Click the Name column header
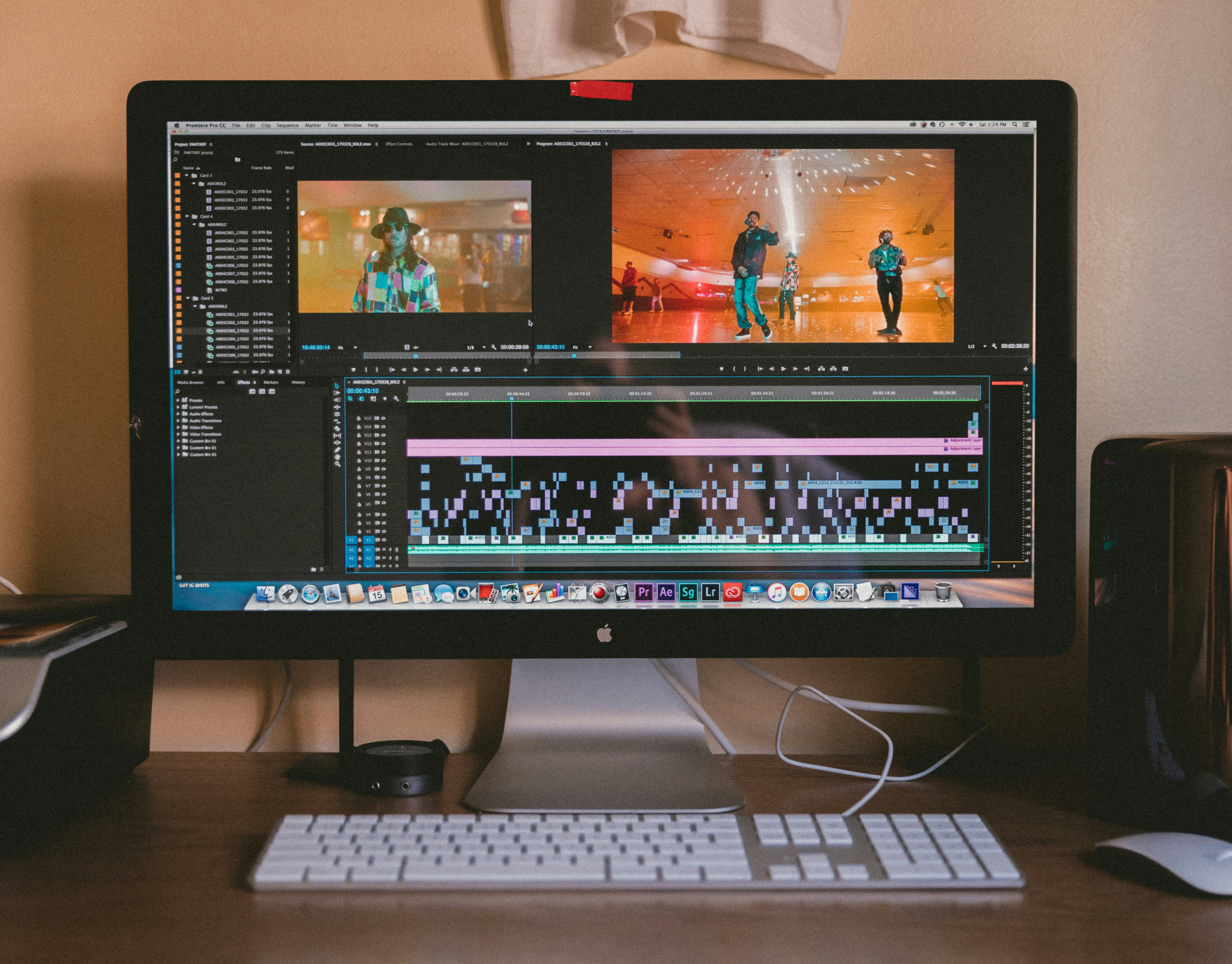Image resolution: width=1232 pixels, height=964 pixels. (x=188, y=168)
